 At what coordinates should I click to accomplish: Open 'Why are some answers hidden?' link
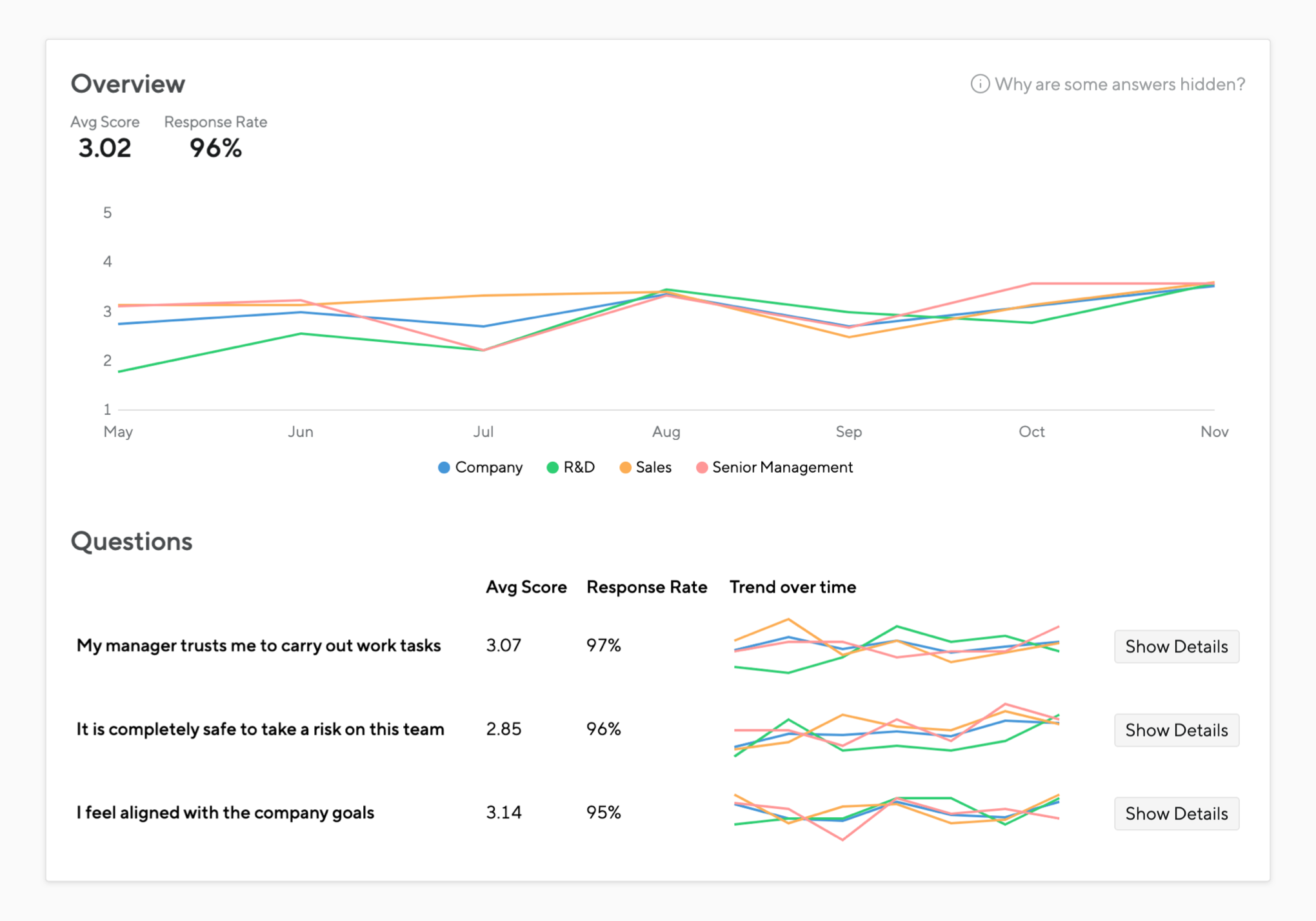(x=1119, y=84)
